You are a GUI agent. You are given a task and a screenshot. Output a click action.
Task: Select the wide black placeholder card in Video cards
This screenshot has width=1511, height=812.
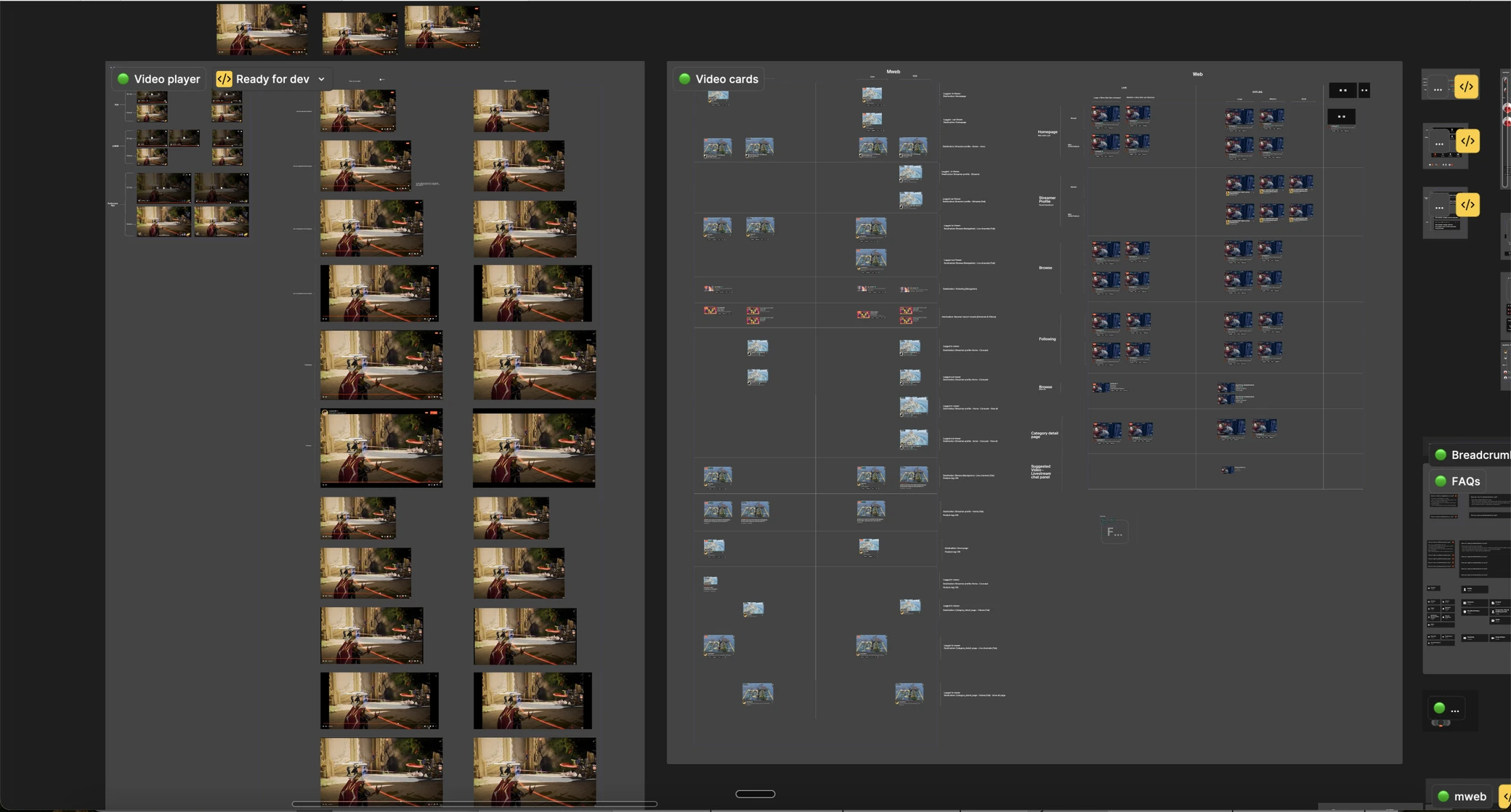click(1342, 90)
